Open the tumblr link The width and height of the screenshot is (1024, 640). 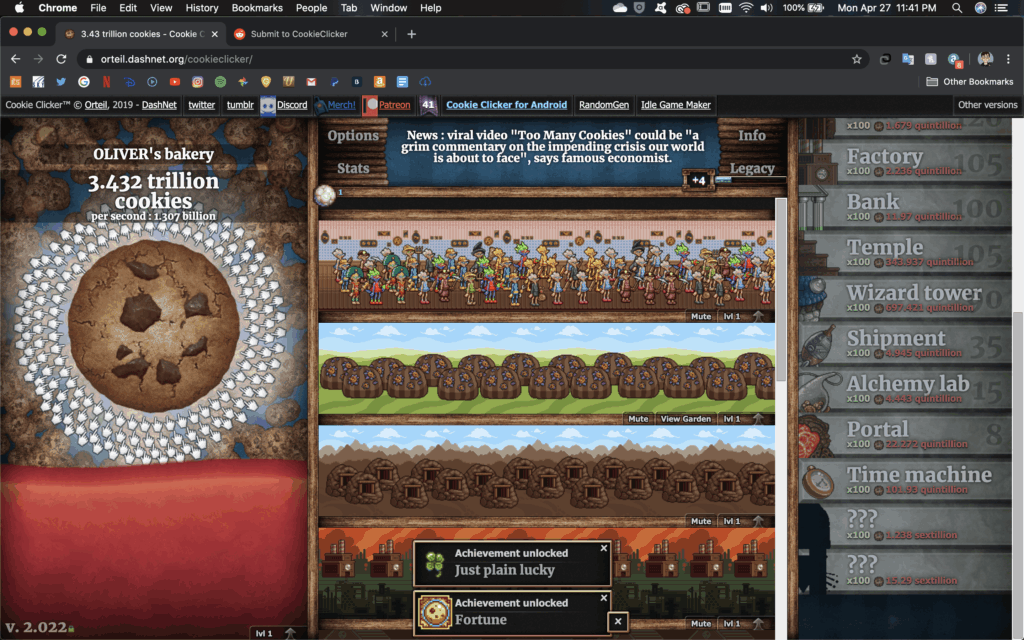pos(240,104)
